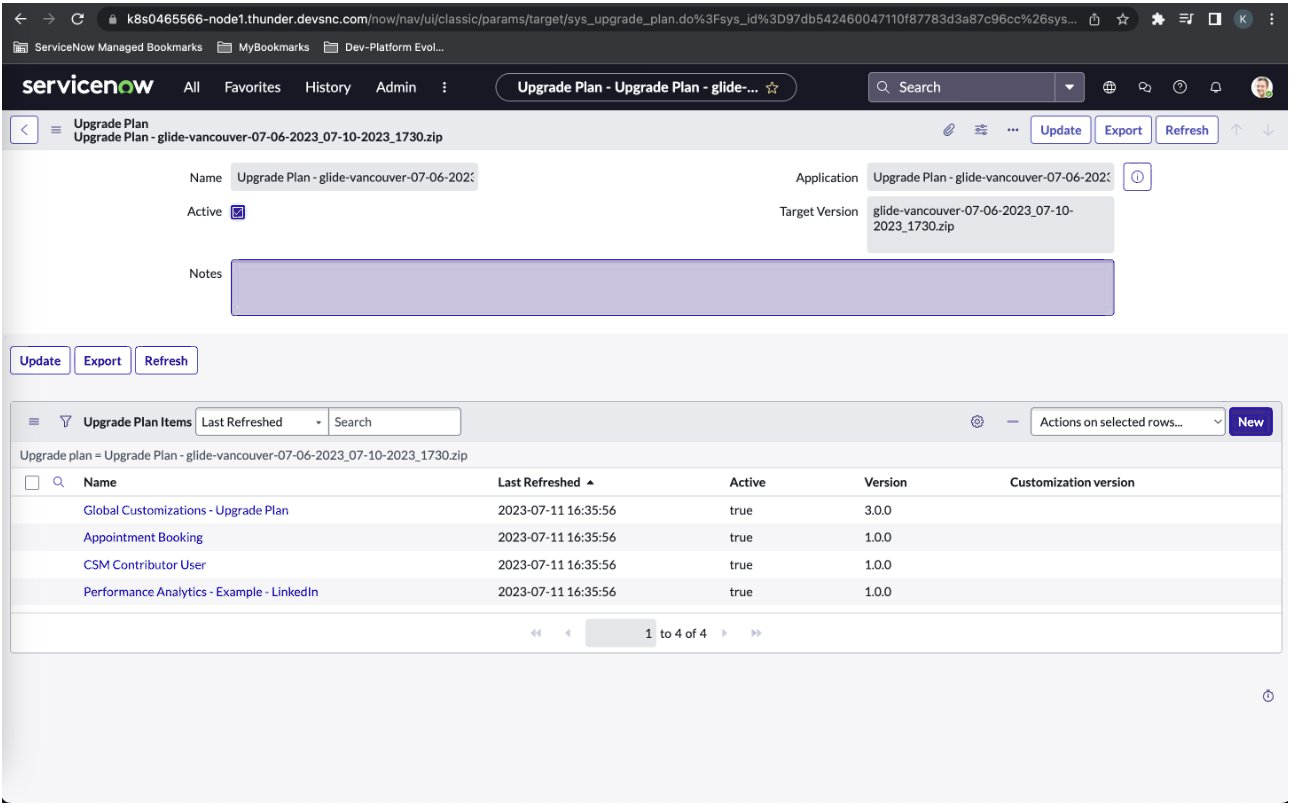Open response time stopwatch icon
The width and height of the screenshot is (1298, 810).
click(x=1268, y=696)
